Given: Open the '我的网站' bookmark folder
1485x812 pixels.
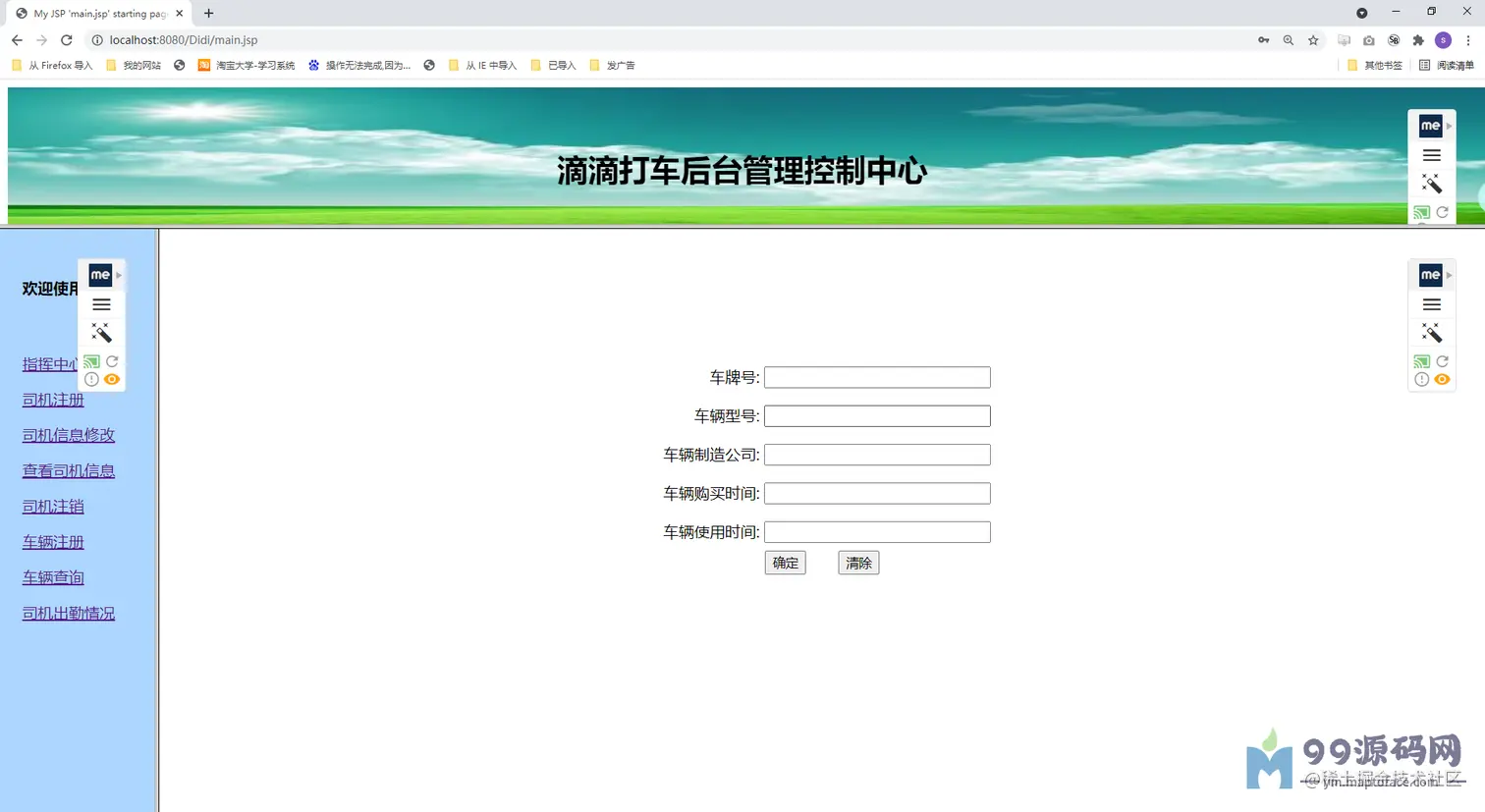Looking at the screenshot, I should point(134,66).
